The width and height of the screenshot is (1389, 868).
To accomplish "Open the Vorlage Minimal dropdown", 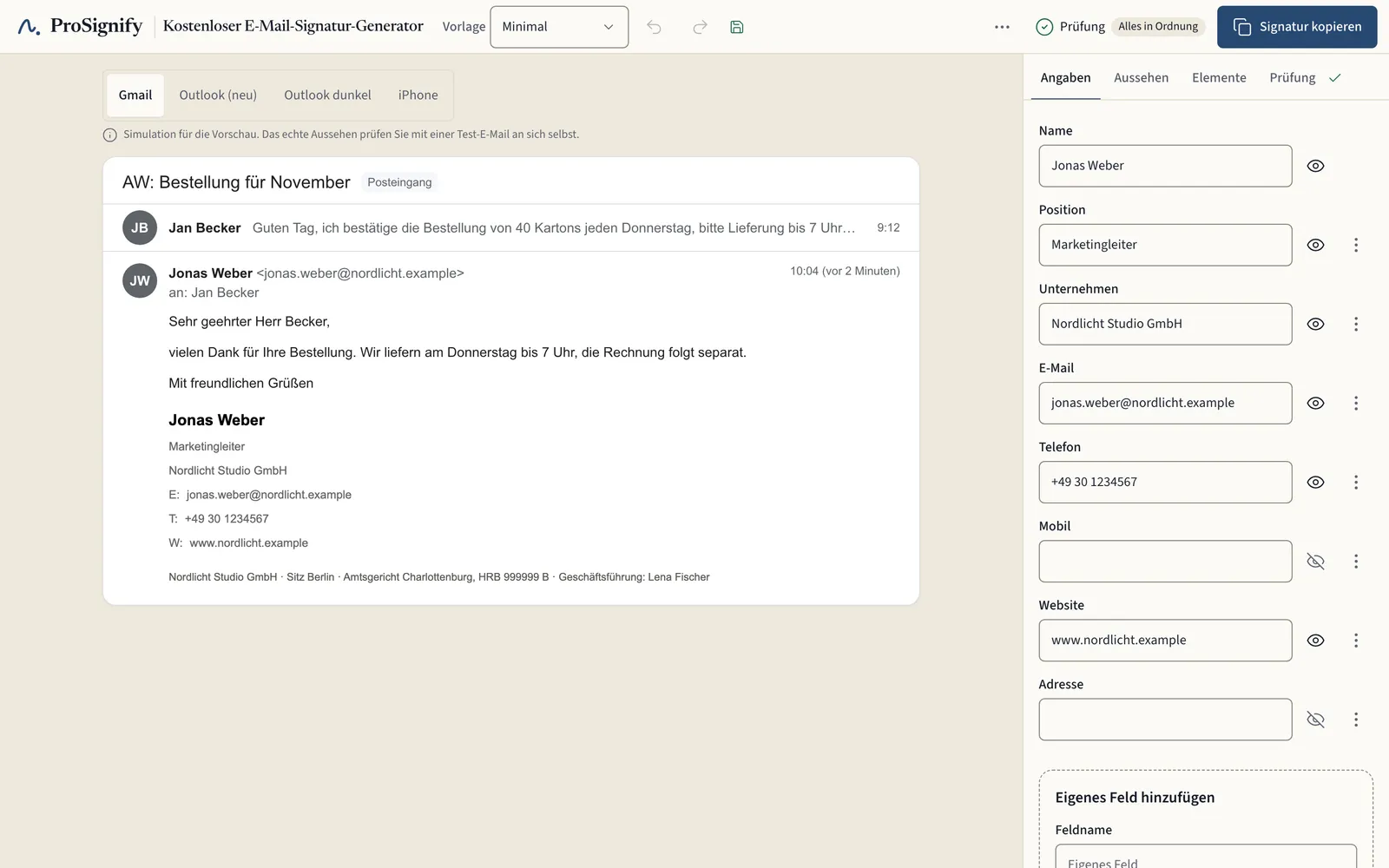I will (x=559, y=27).
